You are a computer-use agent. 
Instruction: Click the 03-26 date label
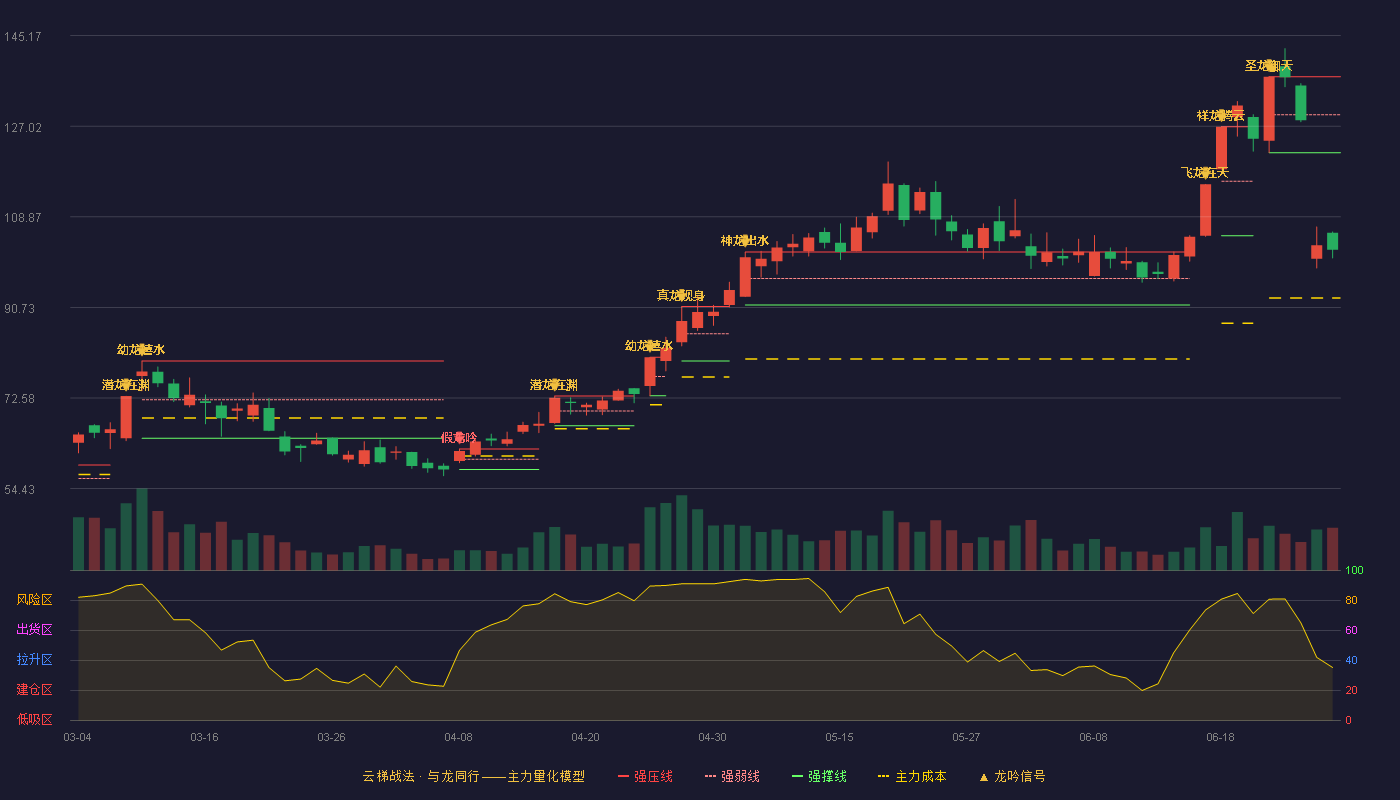(331, 737)
